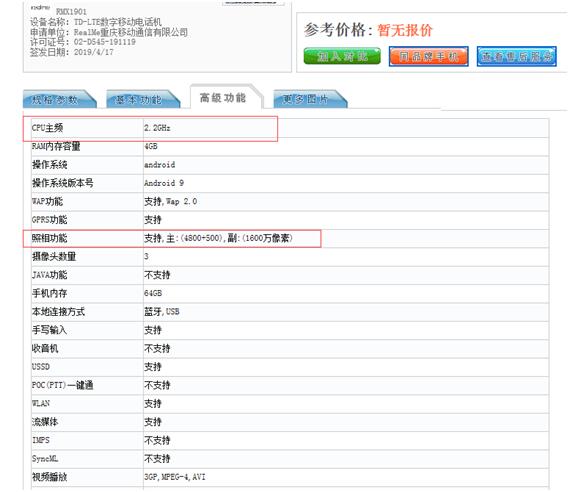Click the orange 同品牌手机 button
Image resolution: width=569 pixels, height=492 pixels.
(x=429, y=56)
